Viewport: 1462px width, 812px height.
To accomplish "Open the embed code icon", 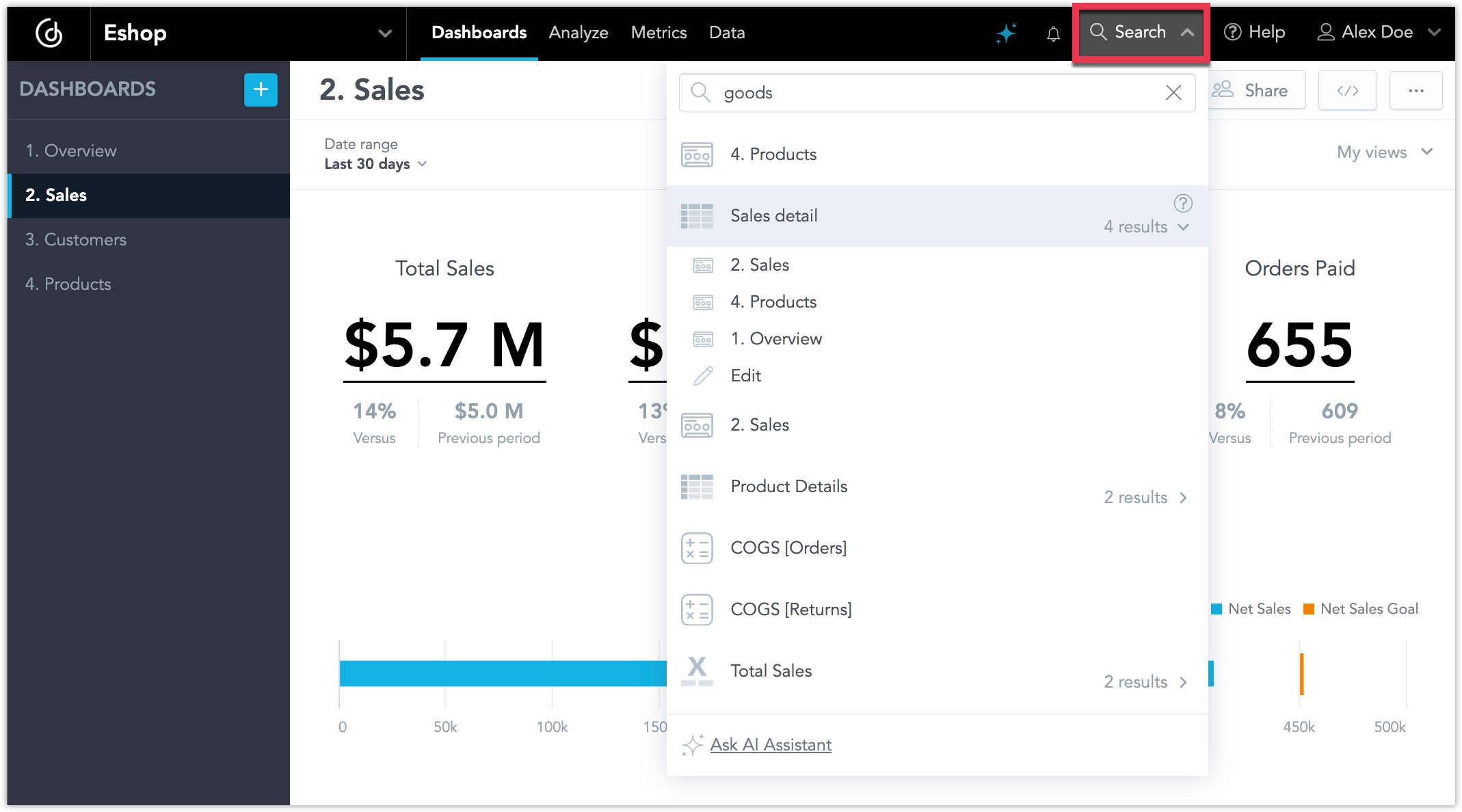I will 1346,90.
